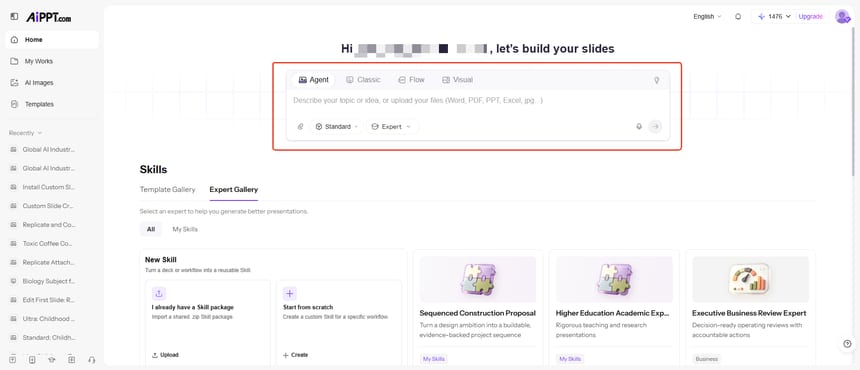860x370 pixels.
Task: Click the graduation cap icon in sidebar footer
Action: point(52,360)
